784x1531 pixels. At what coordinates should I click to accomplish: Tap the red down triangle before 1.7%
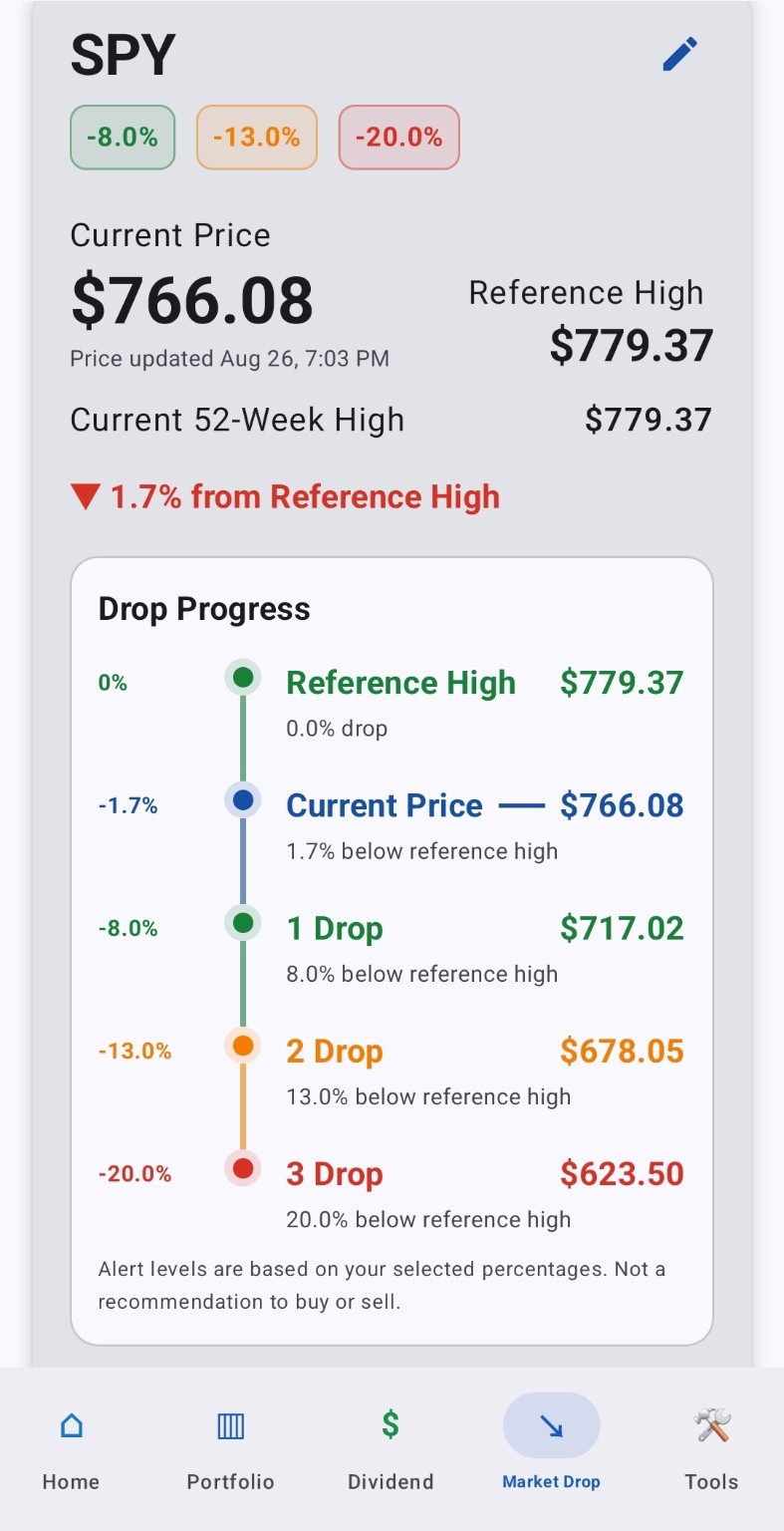tap(86, 496)
